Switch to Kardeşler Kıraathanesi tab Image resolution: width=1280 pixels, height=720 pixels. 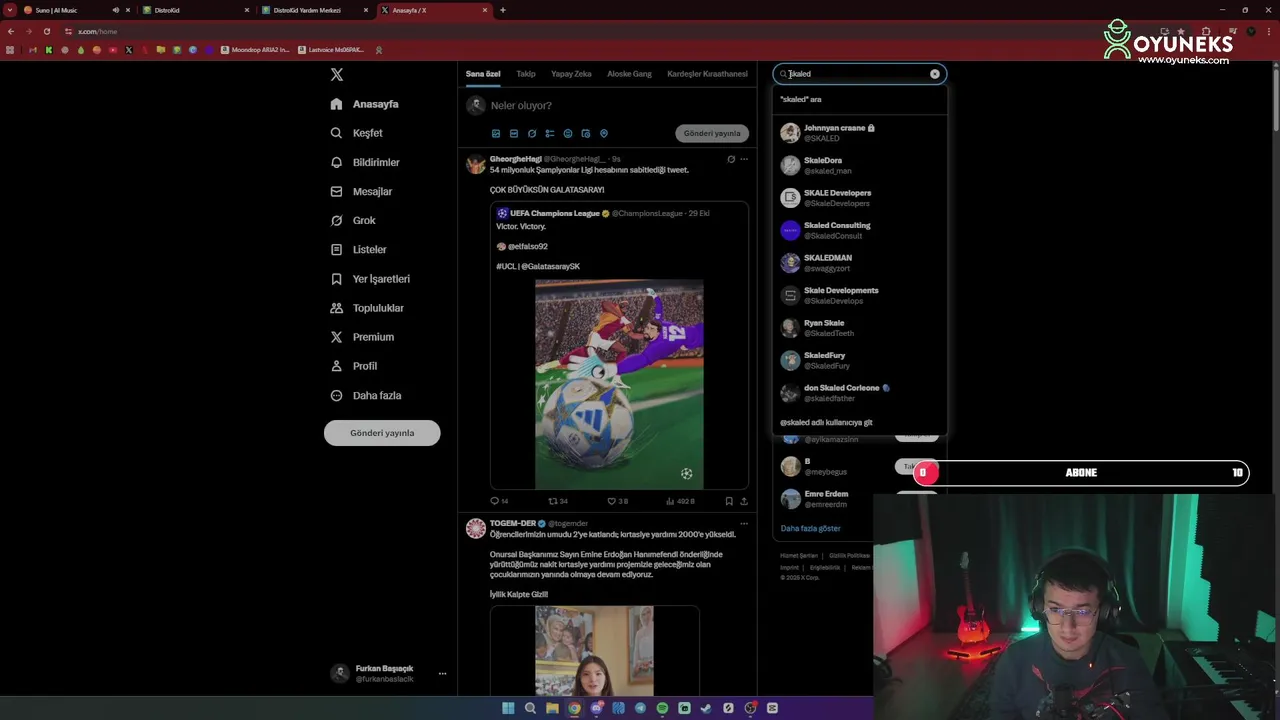pos(707,74)
